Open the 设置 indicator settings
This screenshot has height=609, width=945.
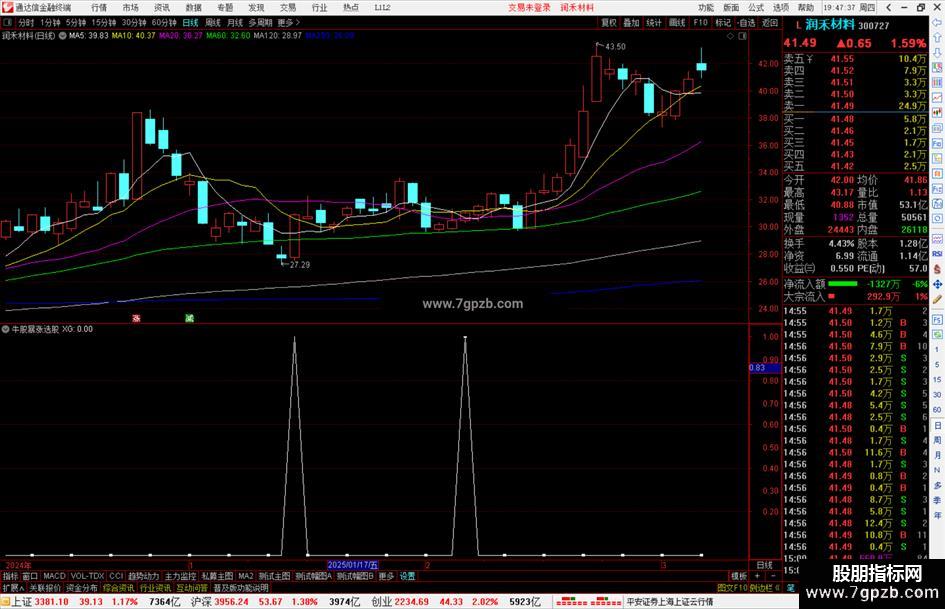point(407,576)
